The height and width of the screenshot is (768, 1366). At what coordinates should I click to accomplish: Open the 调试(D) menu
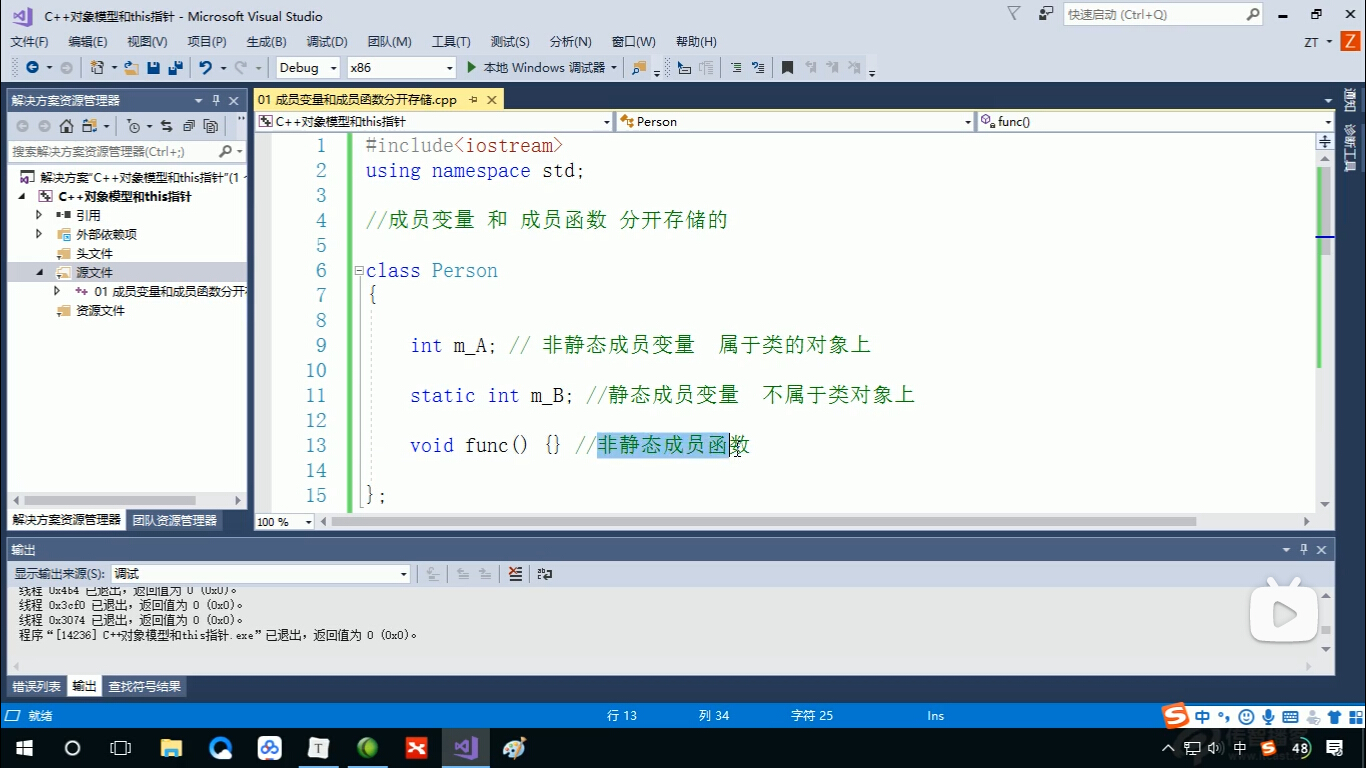[326, 42]
